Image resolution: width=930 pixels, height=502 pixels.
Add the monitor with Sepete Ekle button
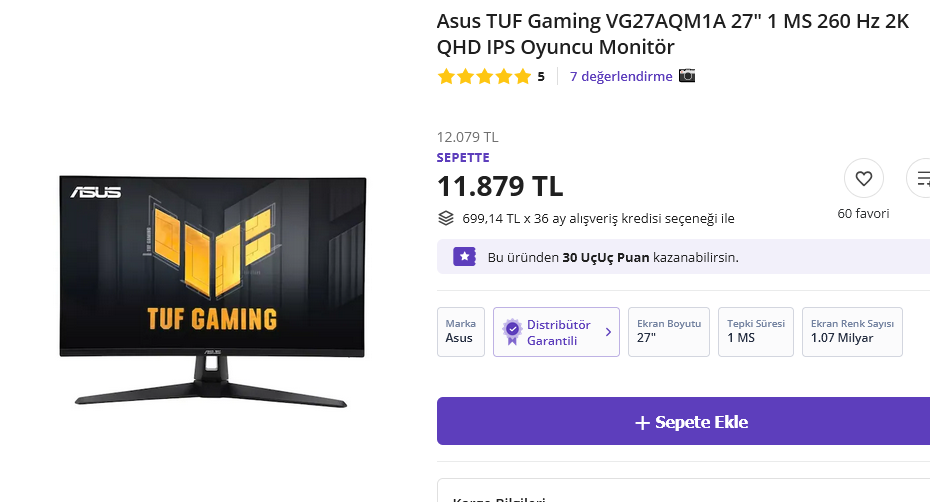click(x=683, y=421)
